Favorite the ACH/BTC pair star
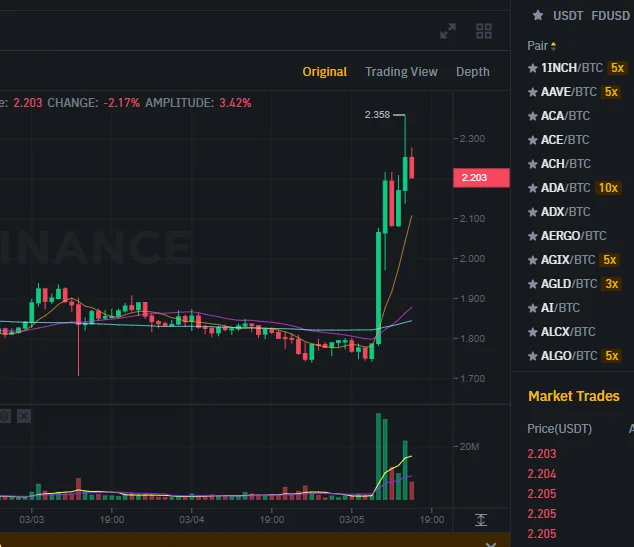Viewport: 634px width, 547px height. pyautogui.click(x=533, y=164)
